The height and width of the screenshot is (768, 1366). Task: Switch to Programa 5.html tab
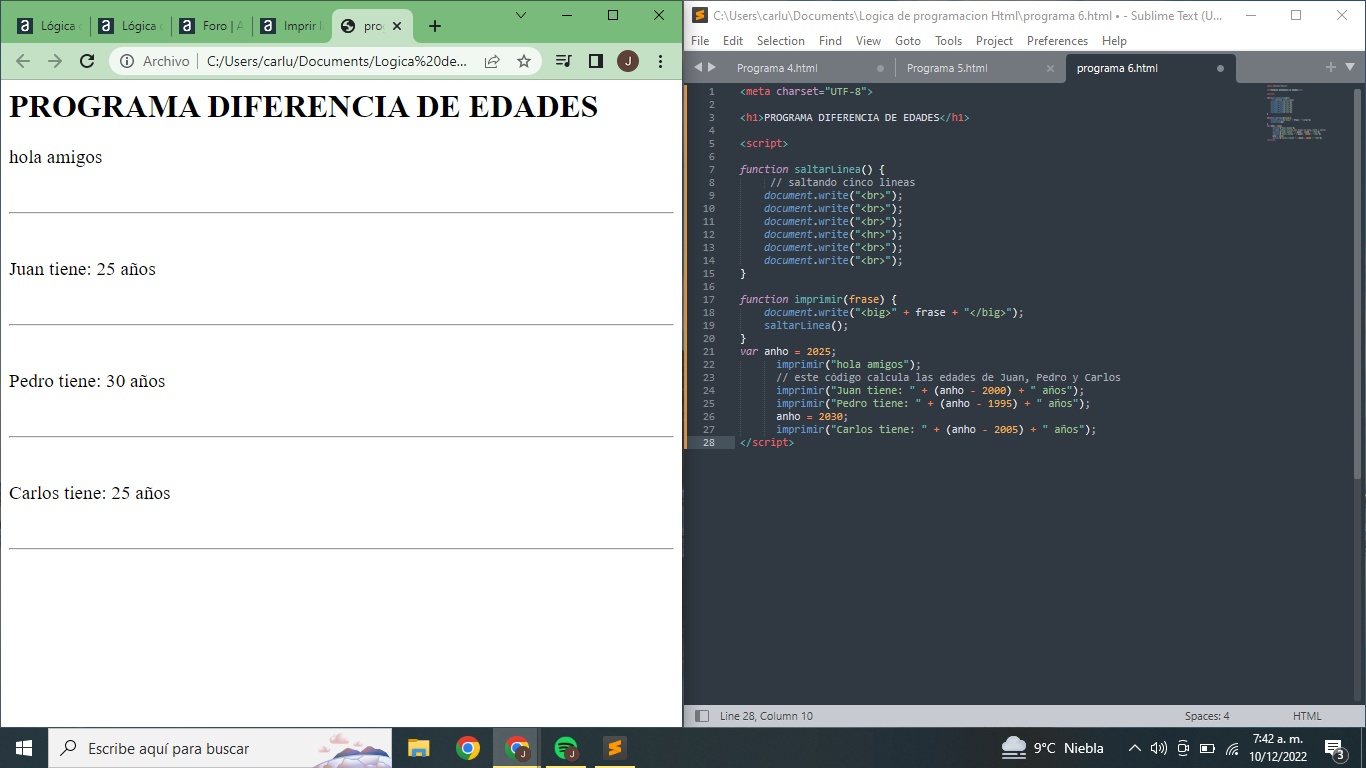(947, 68)
